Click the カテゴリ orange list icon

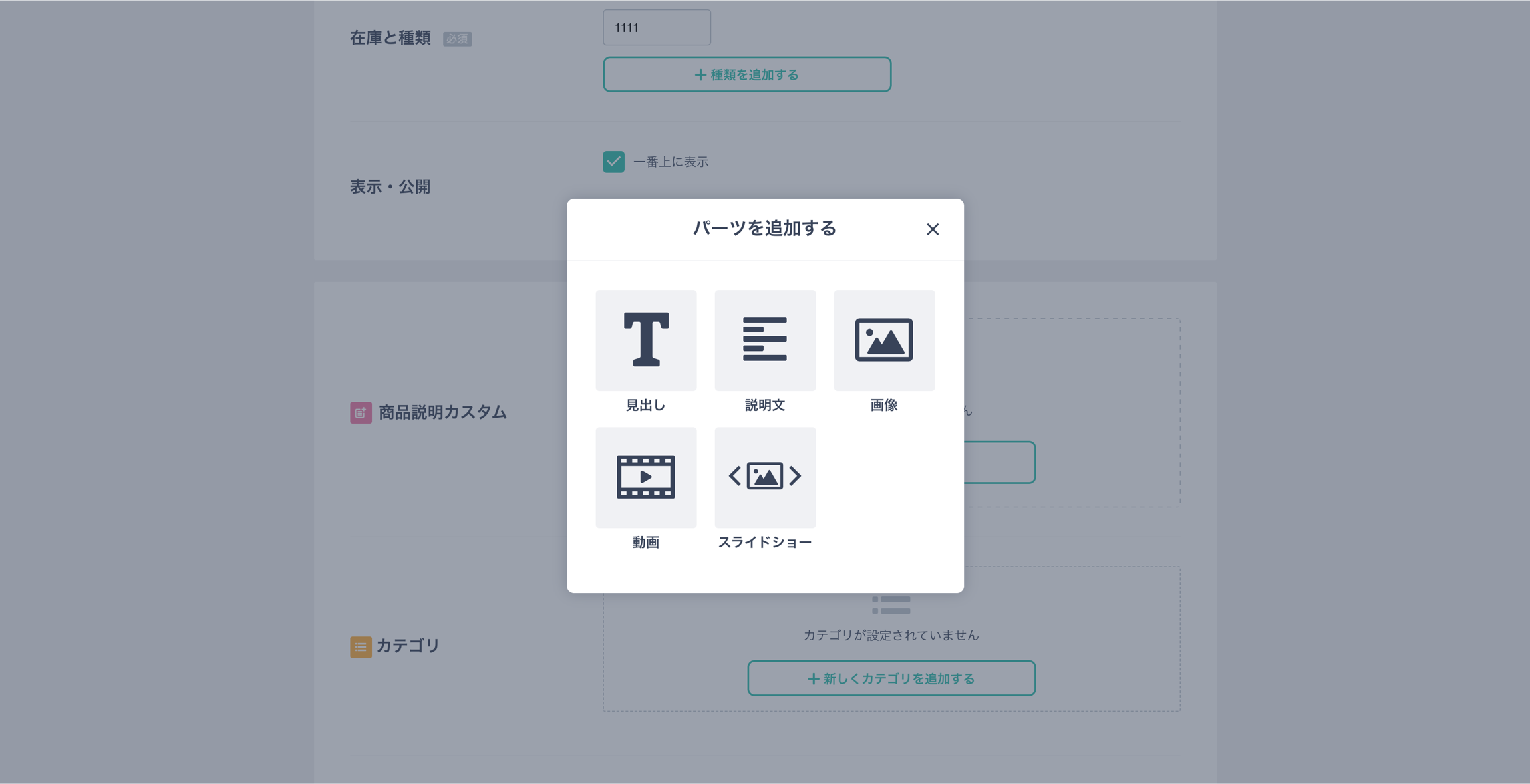(361, 646)
